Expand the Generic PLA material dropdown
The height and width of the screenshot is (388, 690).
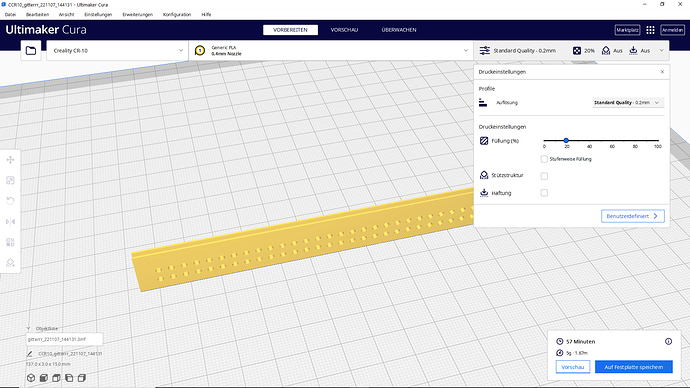(331, 51)
